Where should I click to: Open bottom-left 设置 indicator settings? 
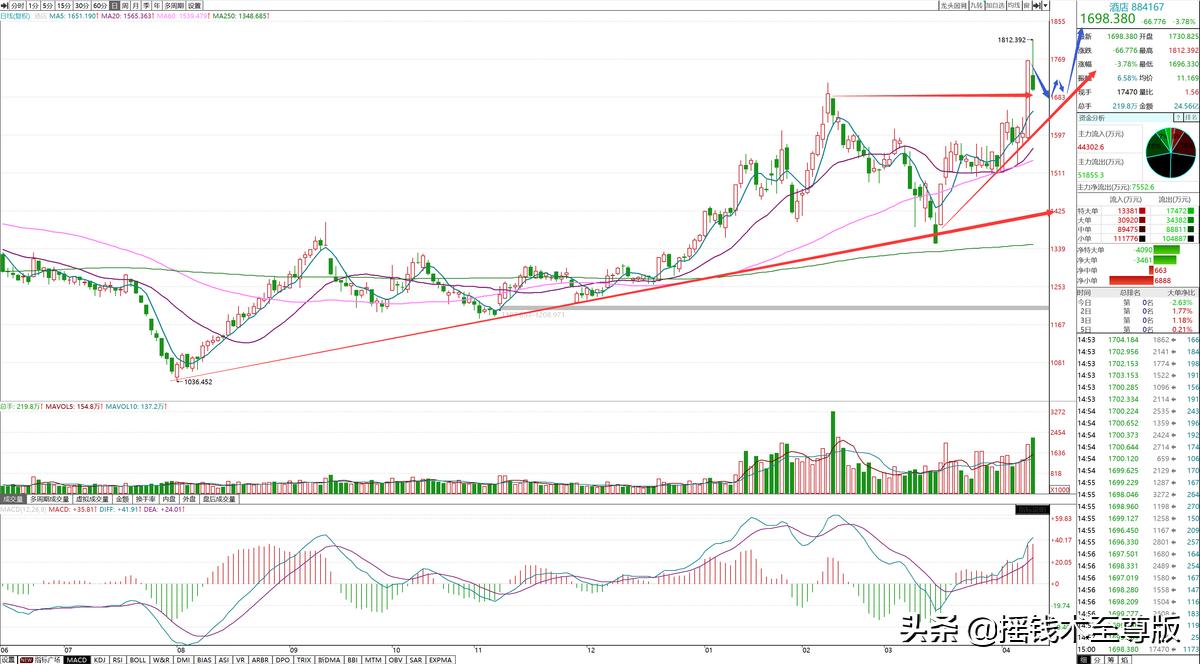pos(8,659)
